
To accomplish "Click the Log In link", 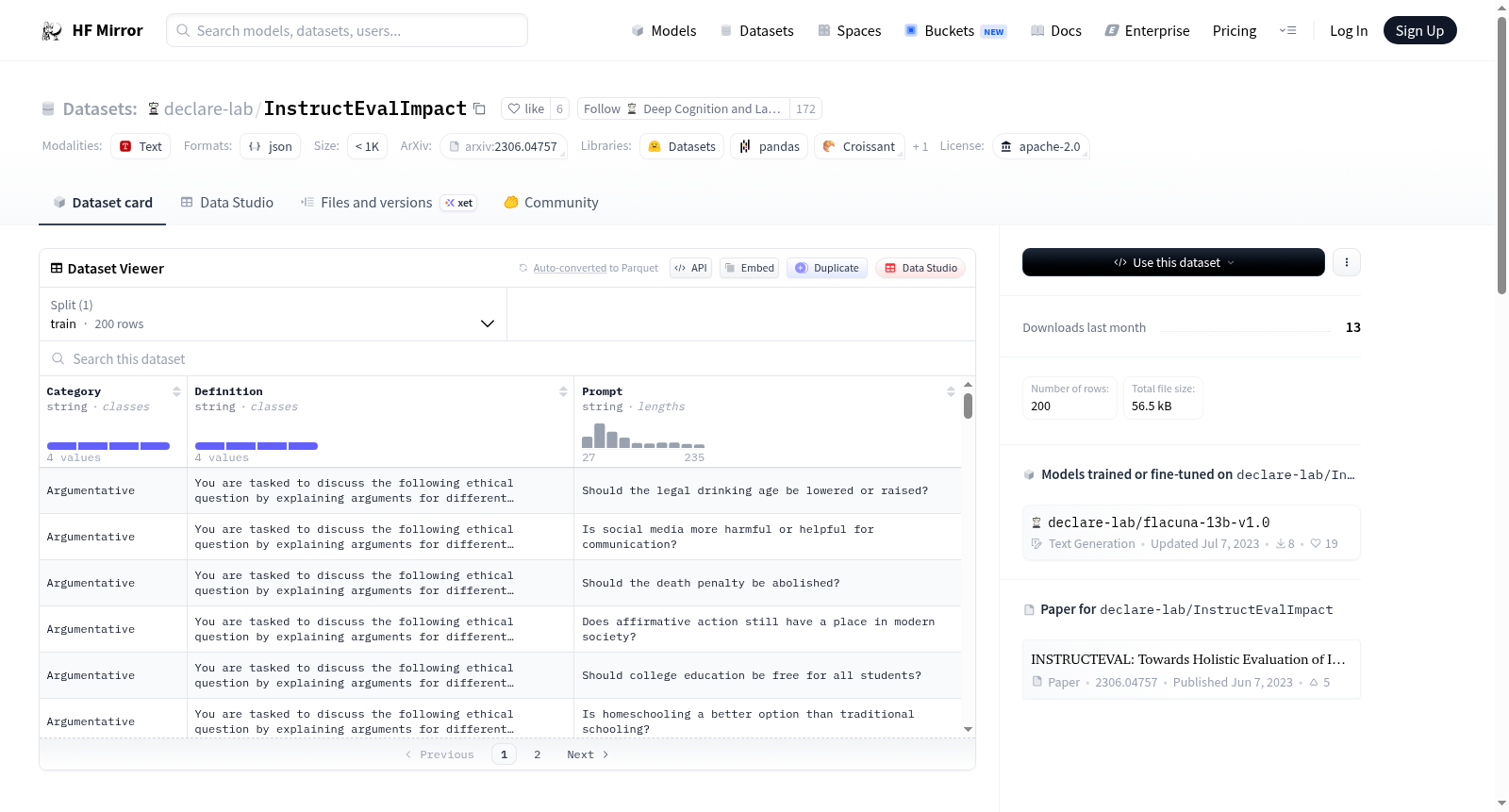I will (x=1349, y=31).
